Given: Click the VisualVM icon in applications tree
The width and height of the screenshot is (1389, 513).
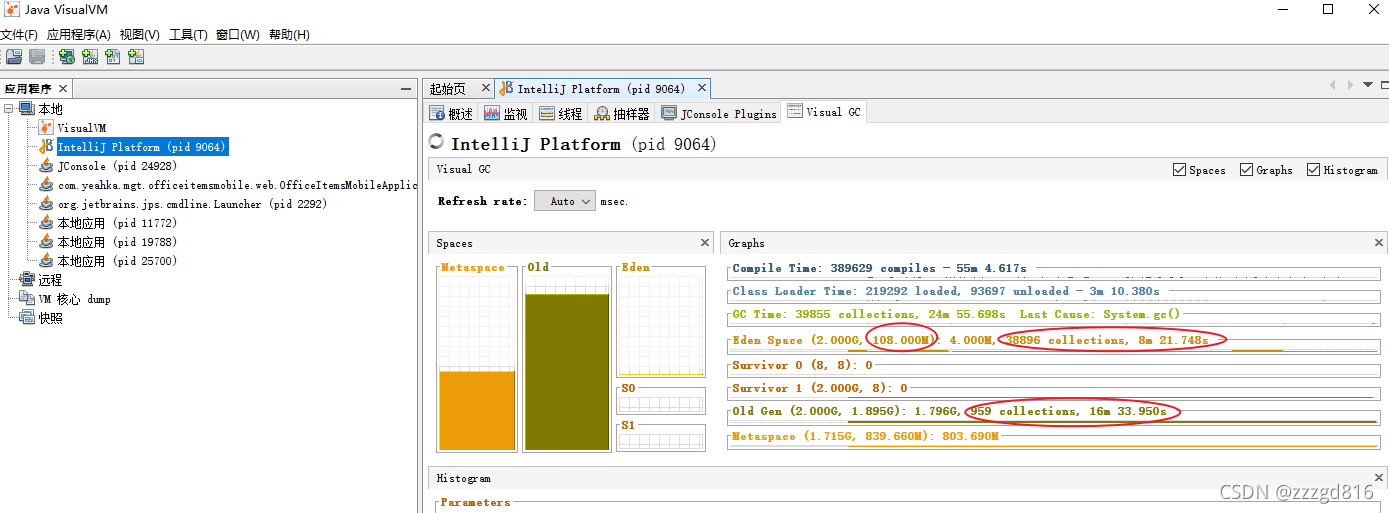Looking at the screenshot, I should pos(46,128).
